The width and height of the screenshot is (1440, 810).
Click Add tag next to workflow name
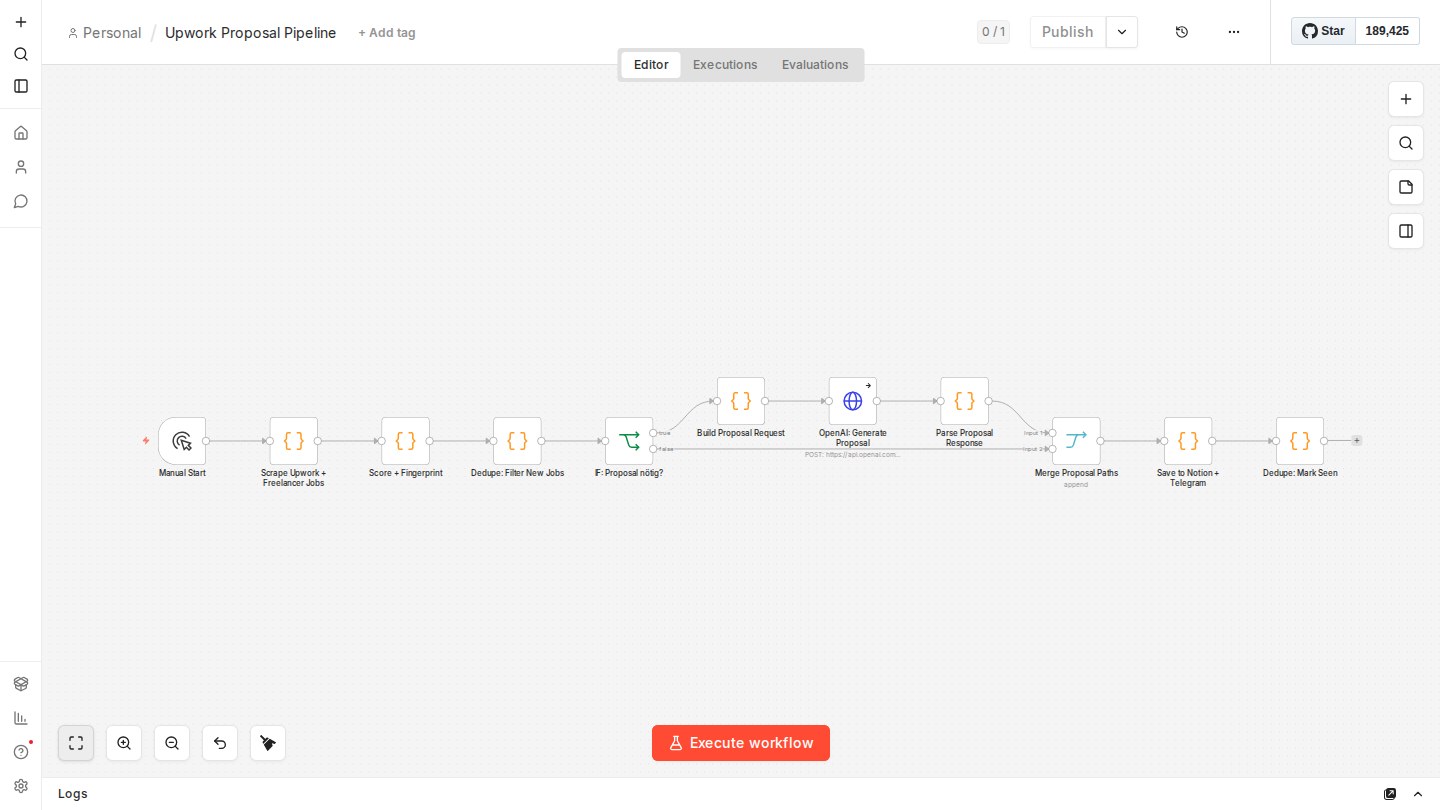click(x=387, y=33)
